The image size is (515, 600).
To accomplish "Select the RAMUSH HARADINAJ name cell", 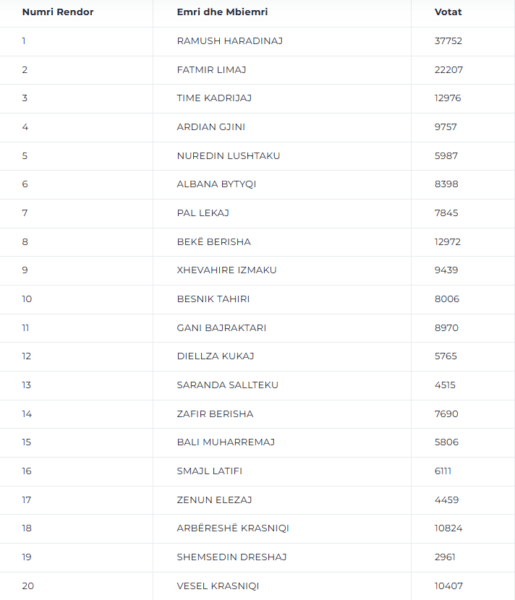I will (230, 41).
